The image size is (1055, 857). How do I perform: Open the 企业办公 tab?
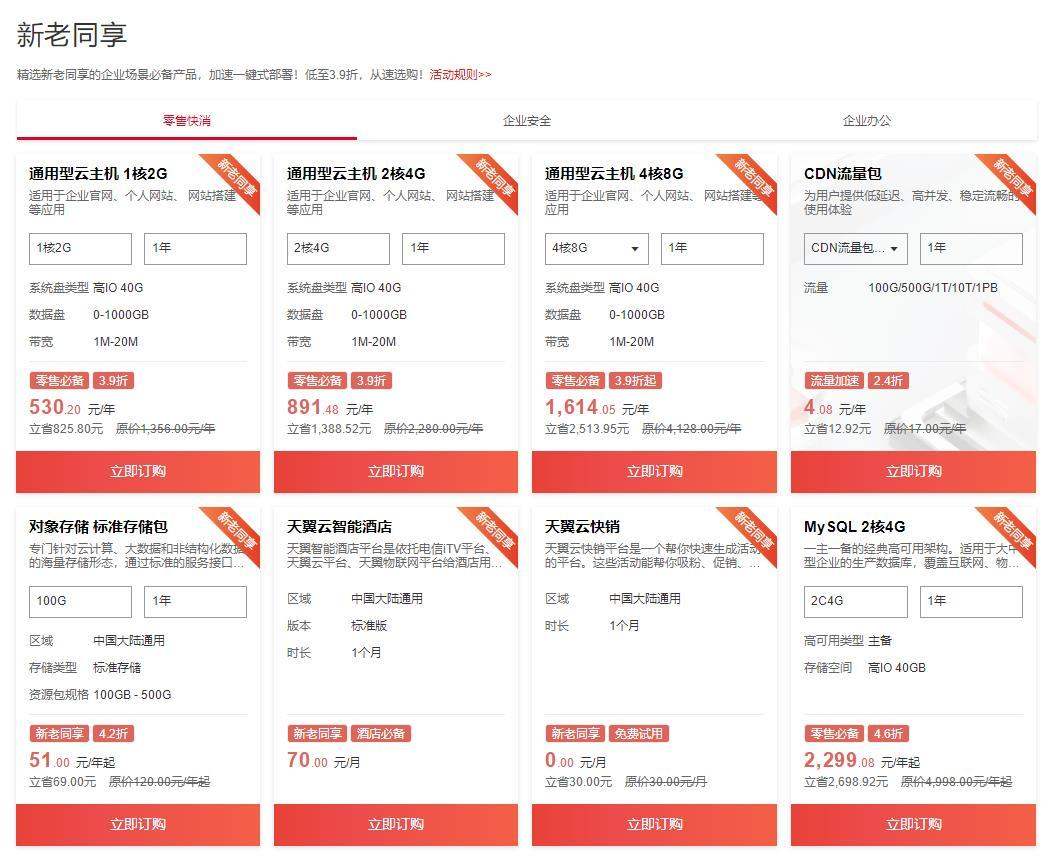pyautogui.click(x=867, y=121)
